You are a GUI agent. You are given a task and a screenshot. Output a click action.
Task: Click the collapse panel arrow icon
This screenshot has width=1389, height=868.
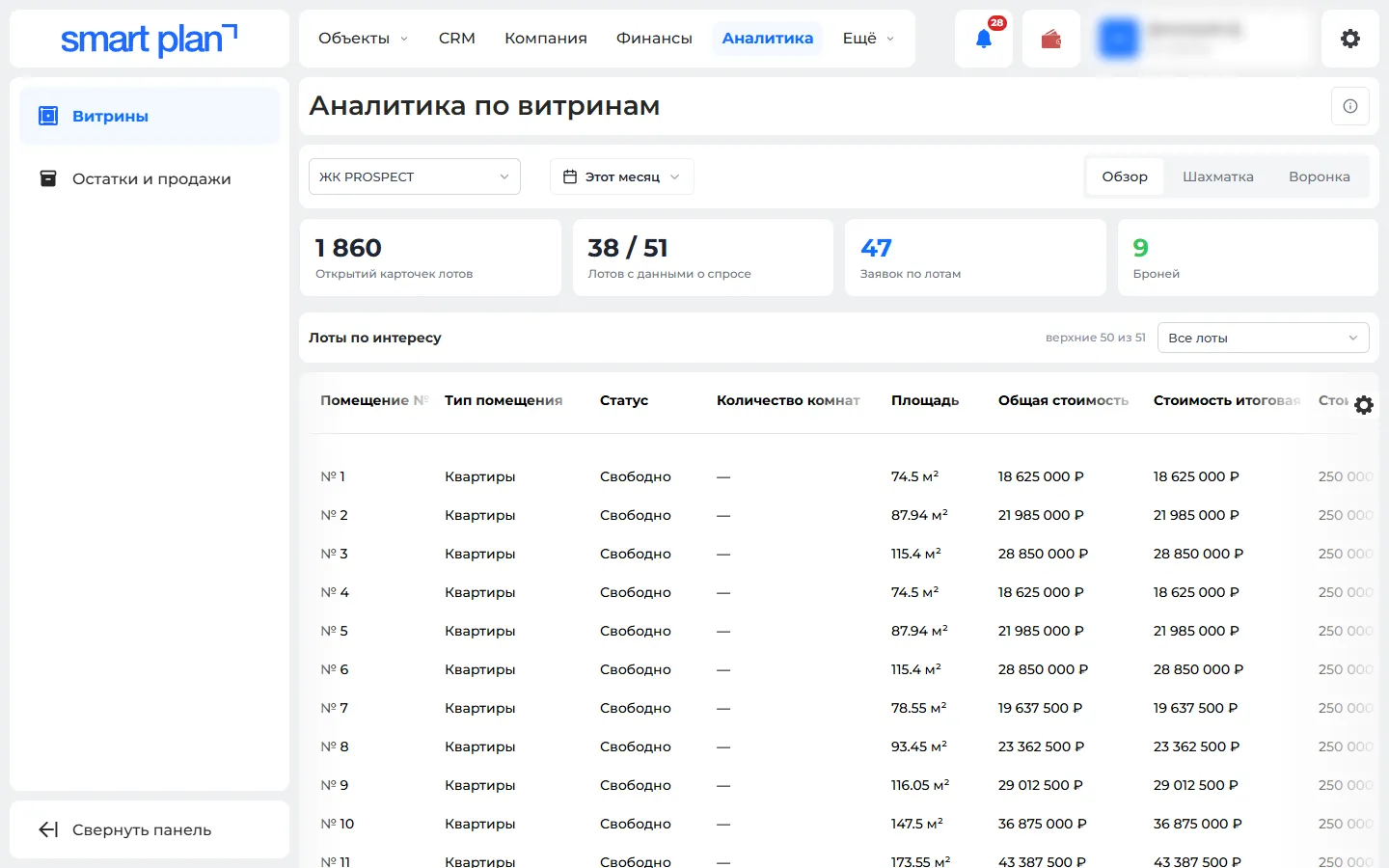[x=48, y=829]
